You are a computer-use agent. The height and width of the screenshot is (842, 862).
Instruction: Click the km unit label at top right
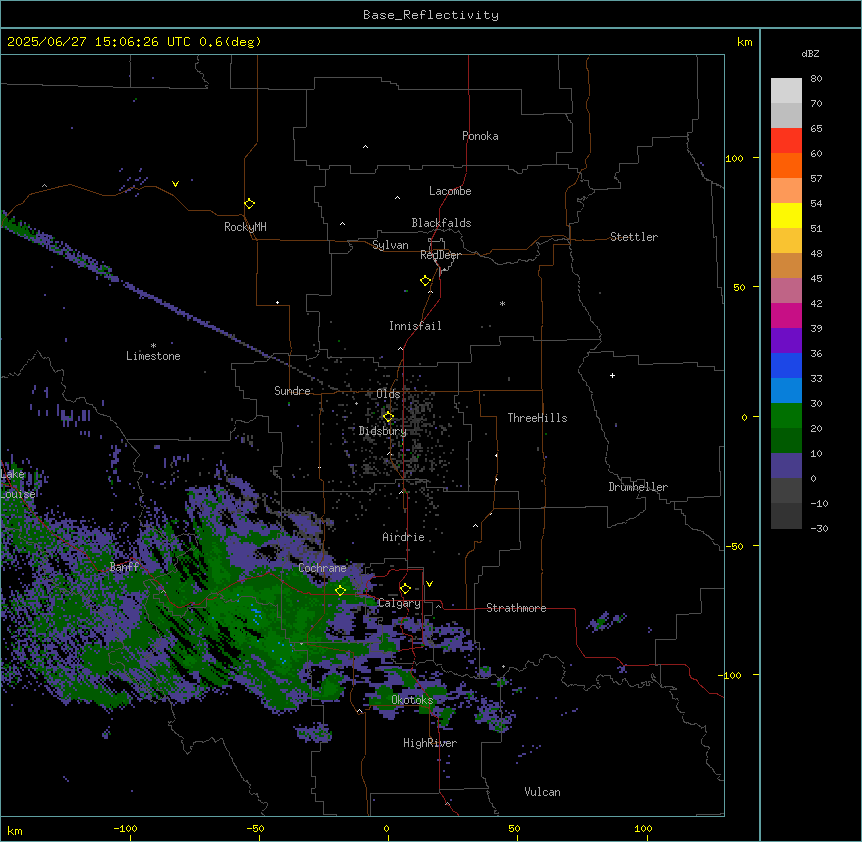click(744, 42)
